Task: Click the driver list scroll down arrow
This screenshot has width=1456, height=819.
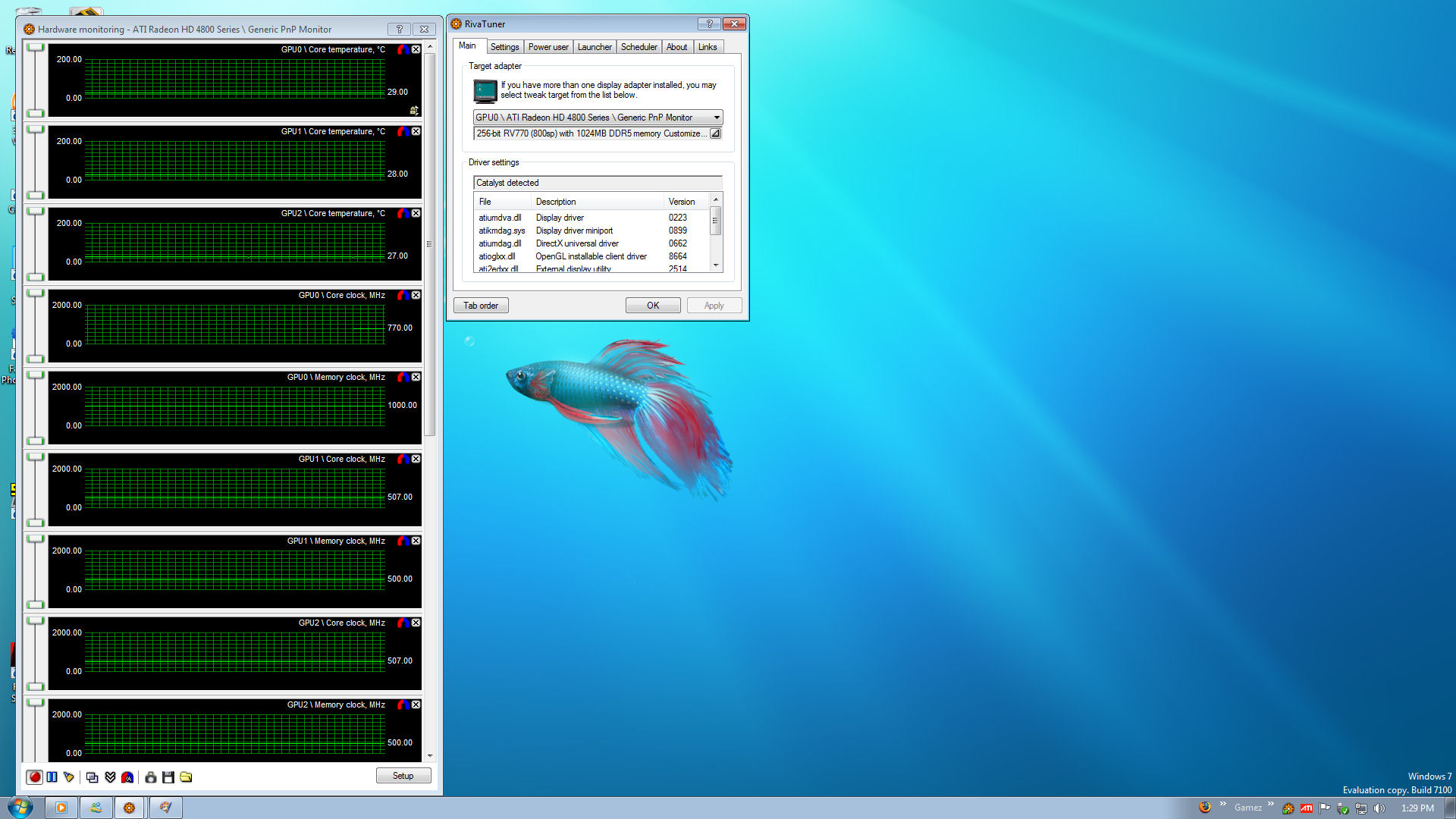Action: click(x=716, y=265)
